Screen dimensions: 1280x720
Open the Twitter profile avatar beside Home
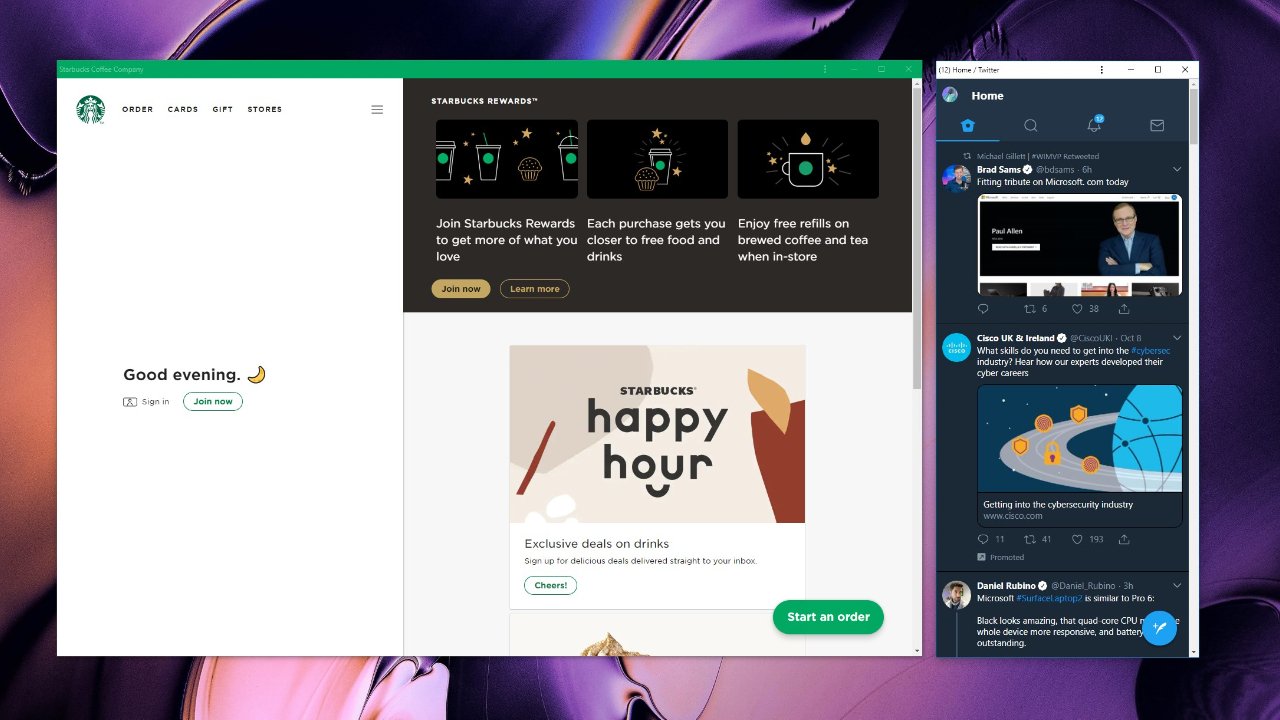click(x=950, y=95)
